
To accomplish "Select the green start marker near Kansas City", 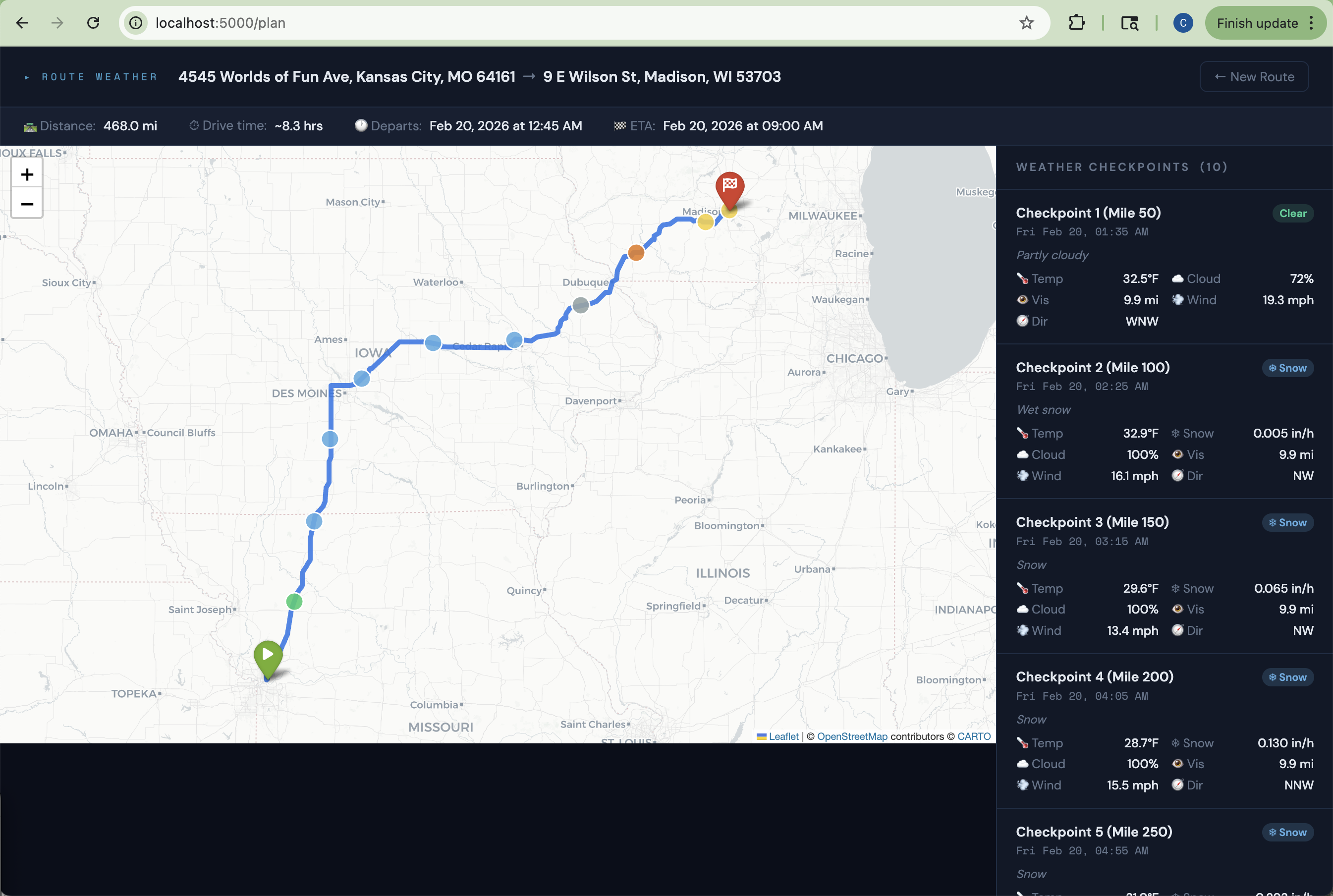I will point(268,654).
